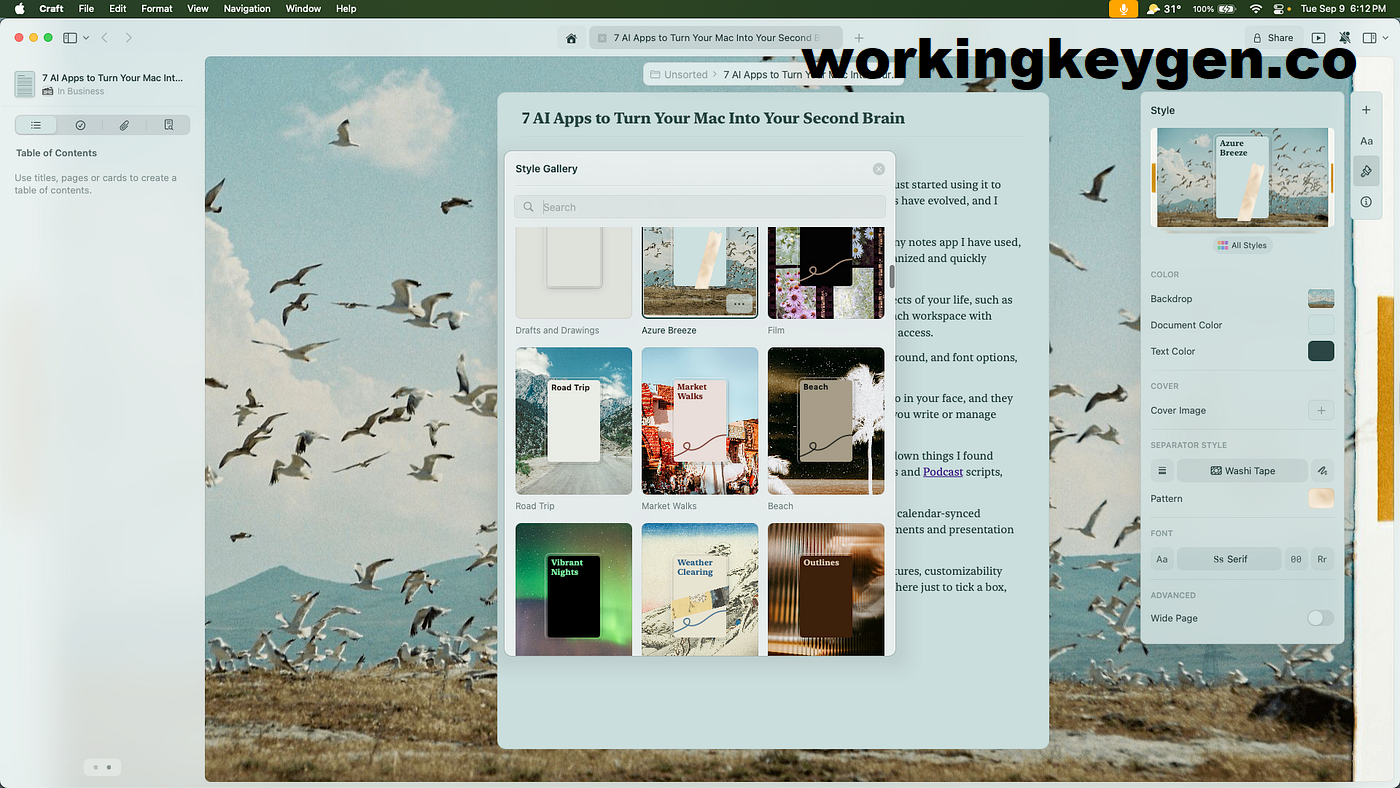Open the Navigation menu
Viewport: 1400px width, 788px height.
click(x=247, y=9)
